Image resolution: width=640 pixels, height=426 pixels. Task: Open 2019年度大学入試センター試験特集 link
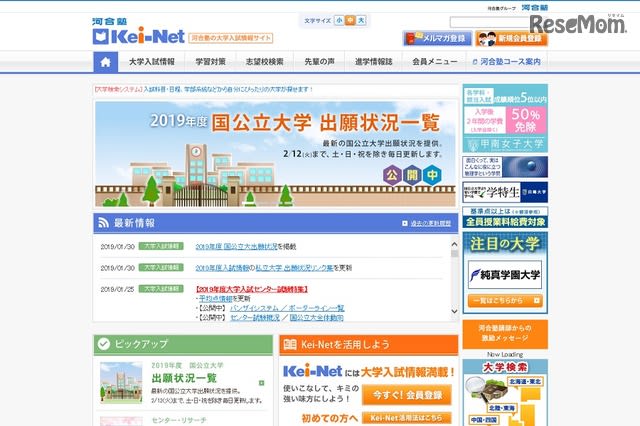pyautogui.click(x=252, y=289)
